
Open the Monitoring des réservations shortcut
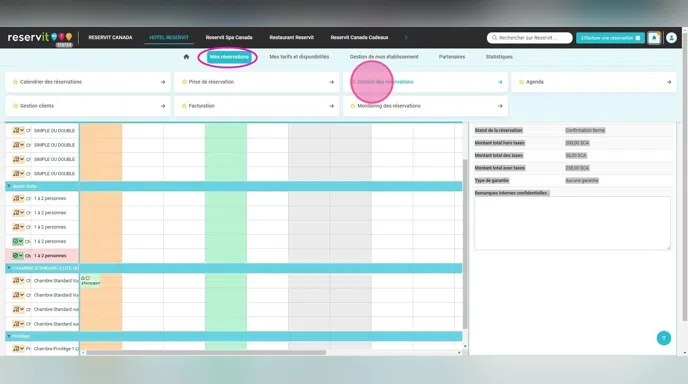coord(425,106)
